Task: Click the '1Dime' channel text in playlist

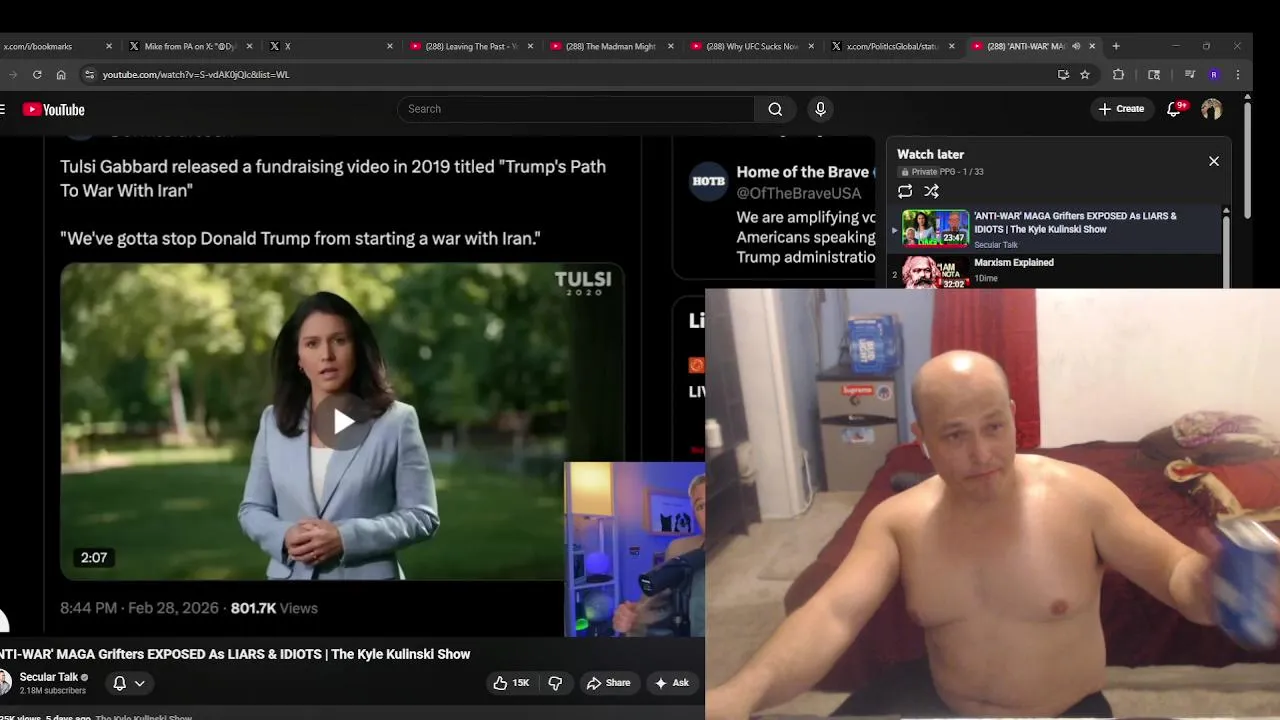Action: [x=986, y=279]
